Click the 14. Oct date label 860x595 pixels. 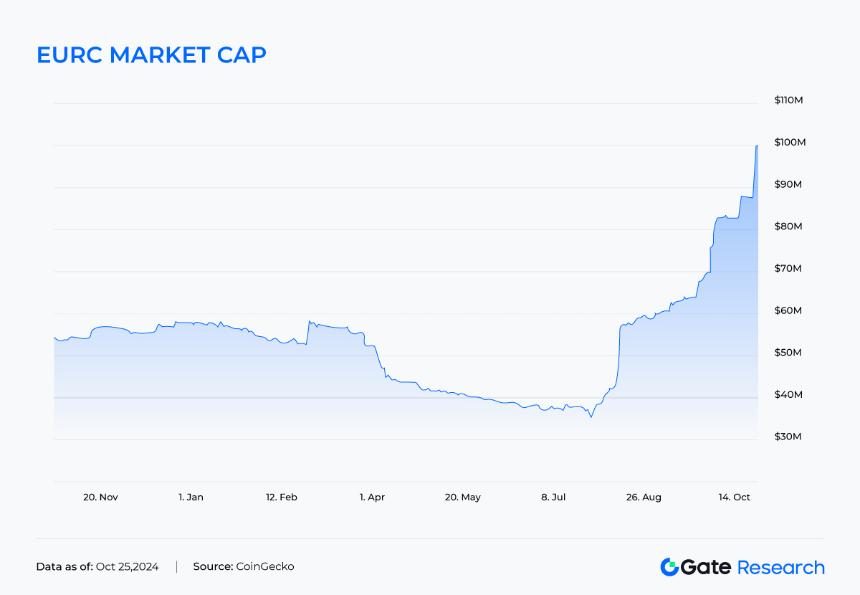point(734,497)
